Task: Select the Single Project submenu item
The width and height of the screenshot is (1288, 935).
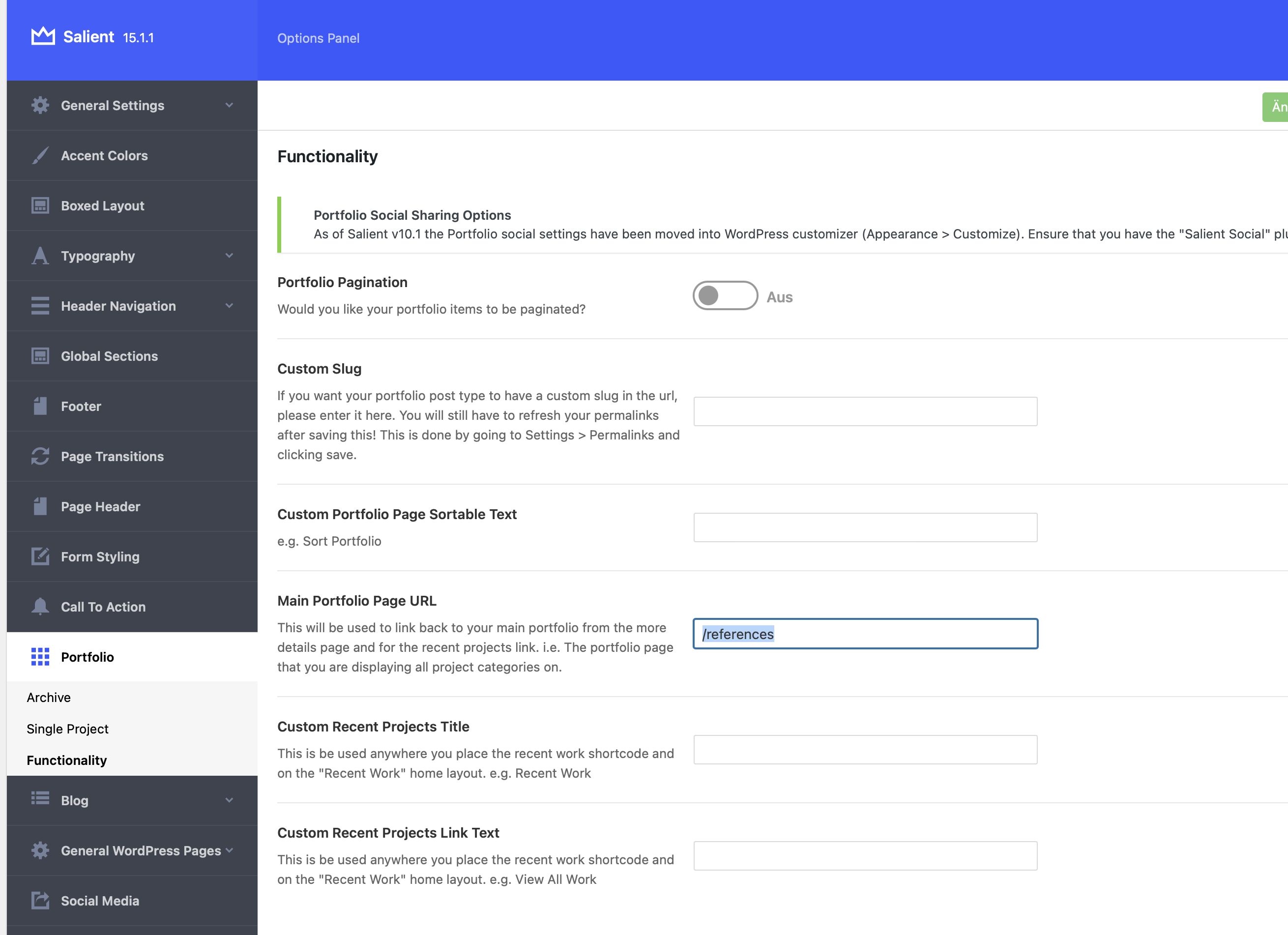Action: point(67,729)
